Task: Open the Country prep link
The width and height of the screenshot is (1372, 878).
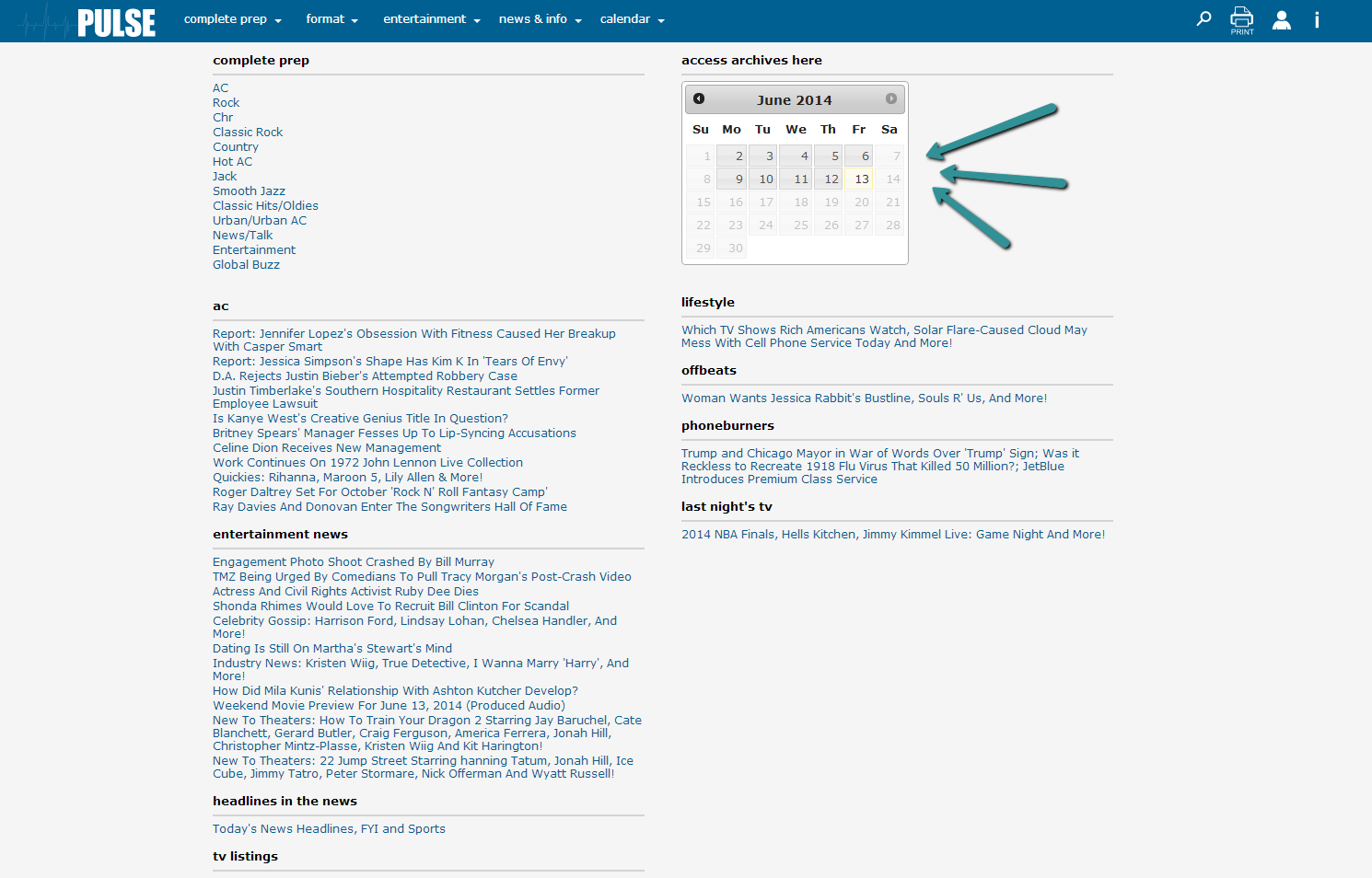Action: [x=236, y=147]
